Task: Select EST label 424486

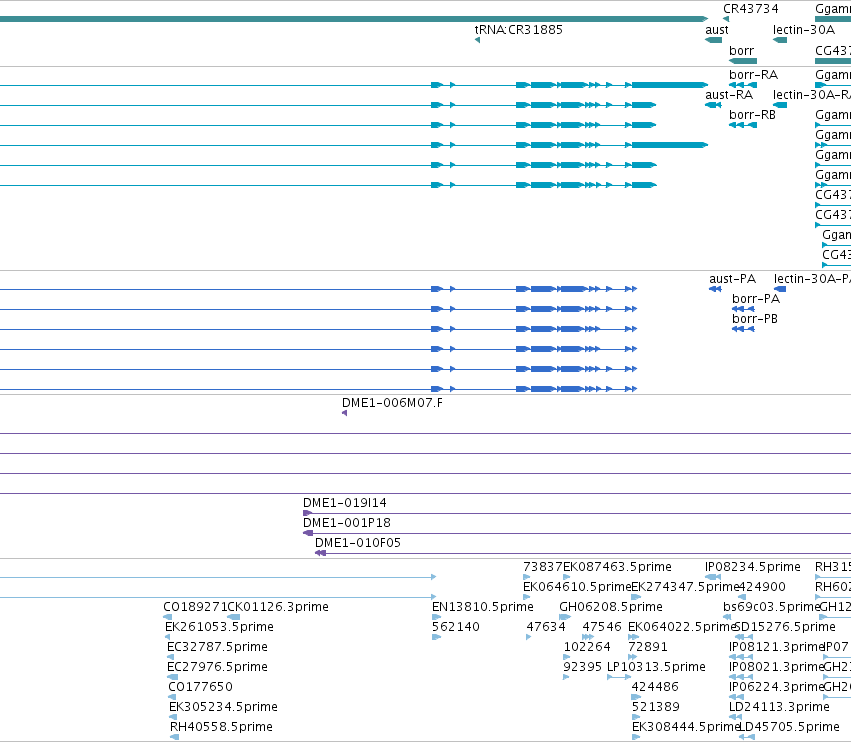Action: coord(655,687)
